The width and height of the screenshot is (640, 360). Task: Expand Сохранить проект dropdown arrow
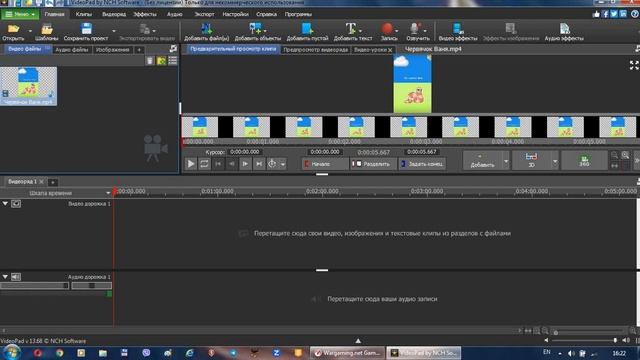[114, 31]
